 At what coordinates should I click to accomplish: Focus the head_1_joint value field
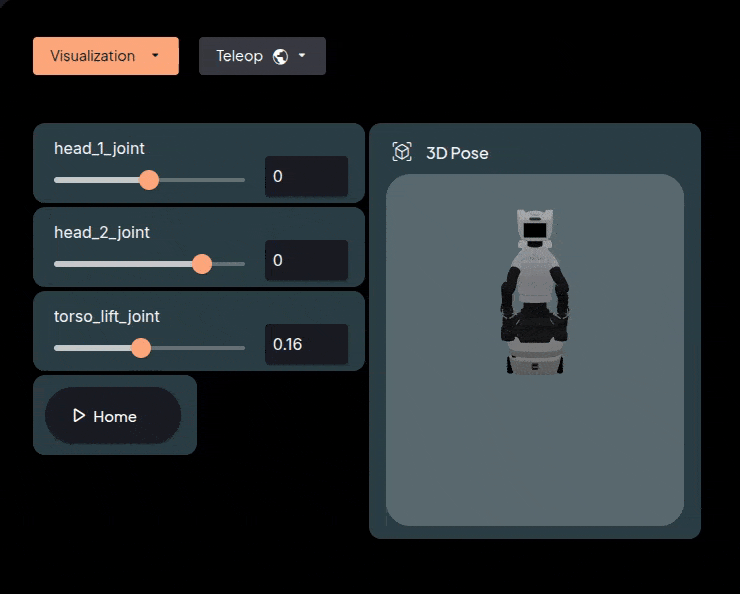click(x=306, y=176)
